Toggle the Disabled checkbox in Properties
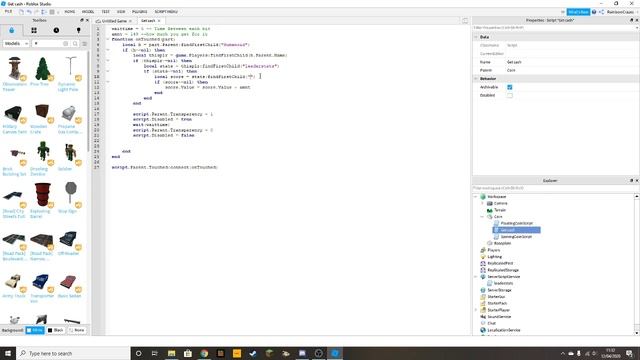Image resolution: width=640 pixels, height=360 pixels. pyautogui.click(x=509, y=96)
